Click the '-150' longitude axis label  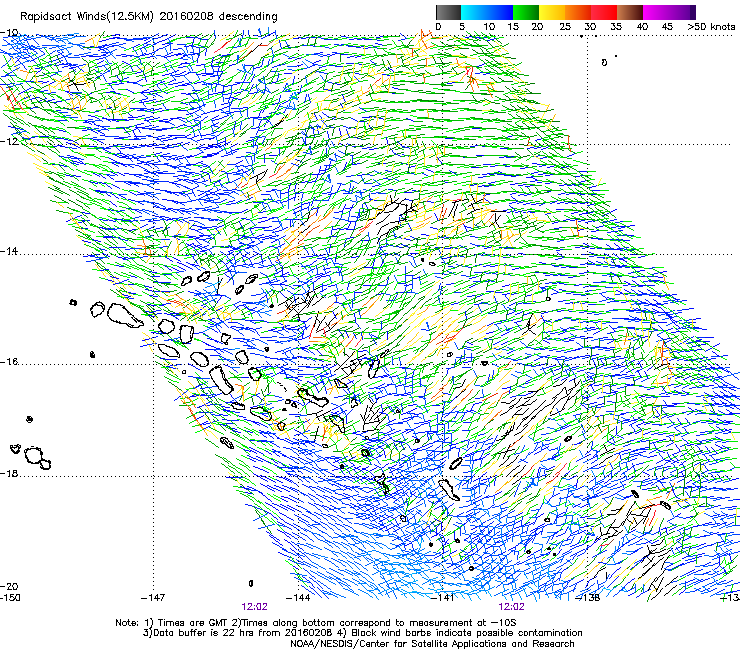pos(10,598)
